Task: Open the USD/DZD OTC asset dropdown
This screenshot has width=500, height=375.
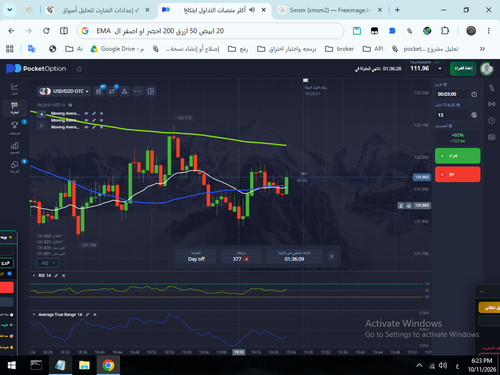Action: [64, 91]
